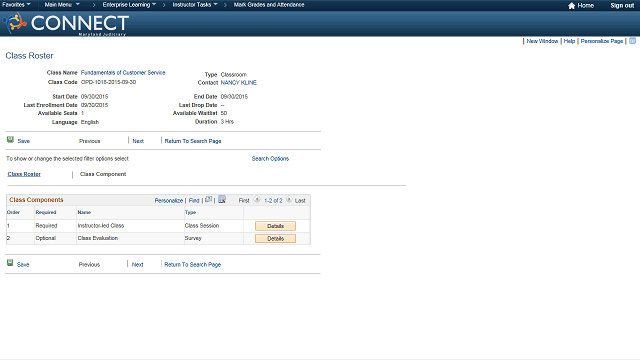Click the bottom Save link
This screenshot has width=640, height=360.
coord(23,265)
